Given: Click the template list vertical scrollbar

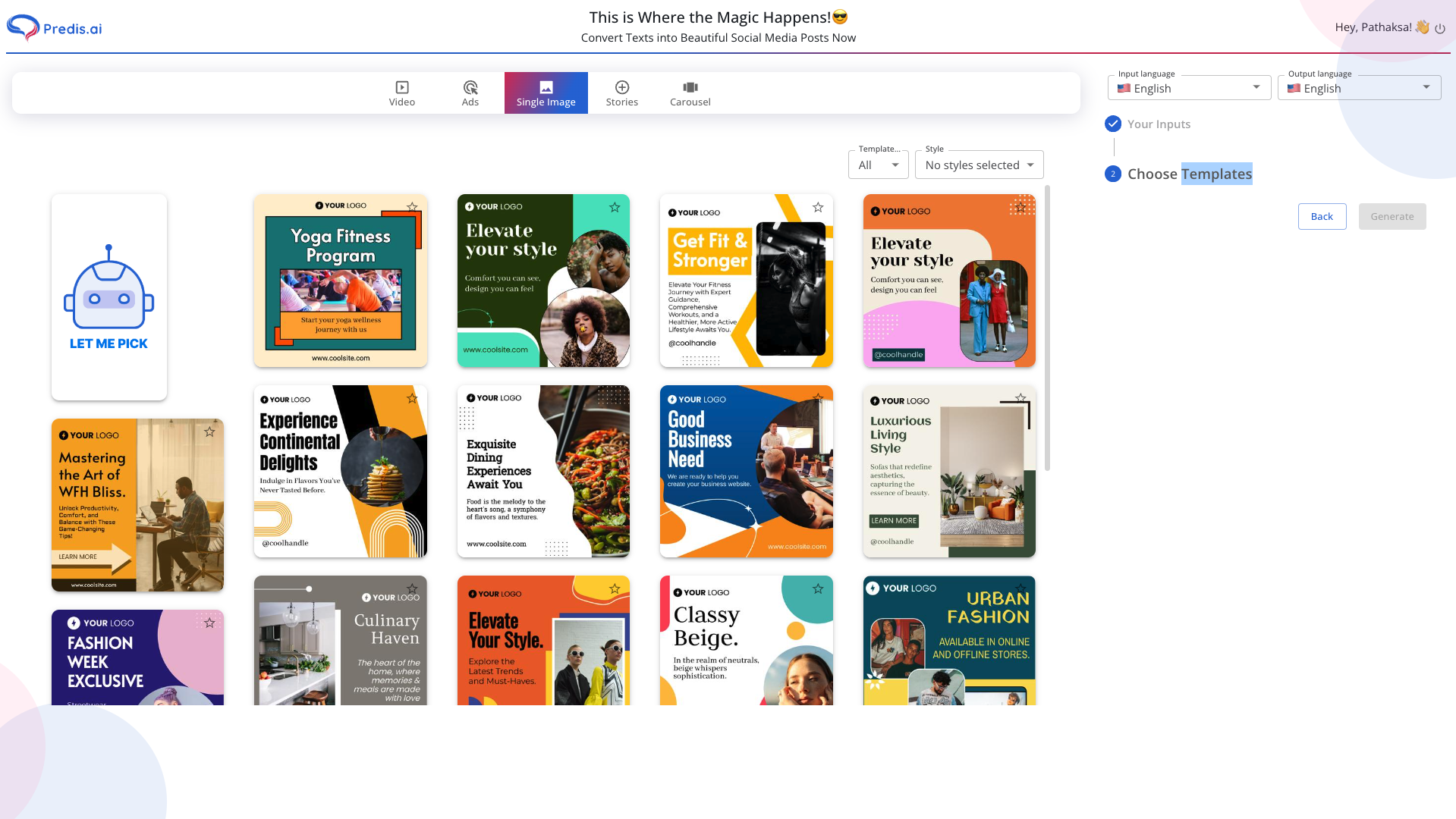Looking at the screenshot, I should [x=1048, y=328].
